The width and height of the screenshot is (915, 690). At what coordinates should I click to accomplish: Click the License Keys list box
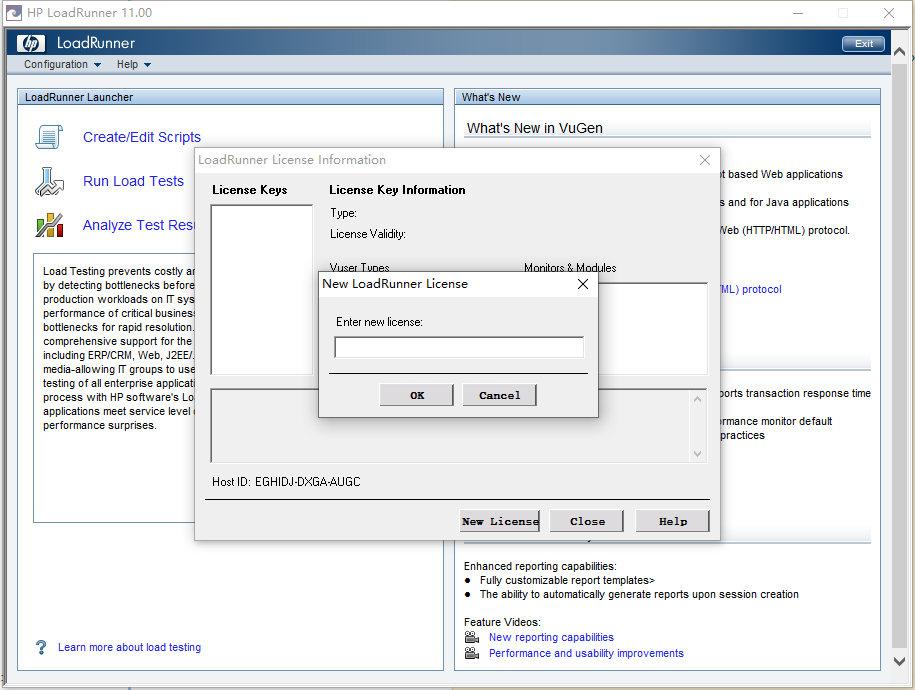tap(261, 290)
